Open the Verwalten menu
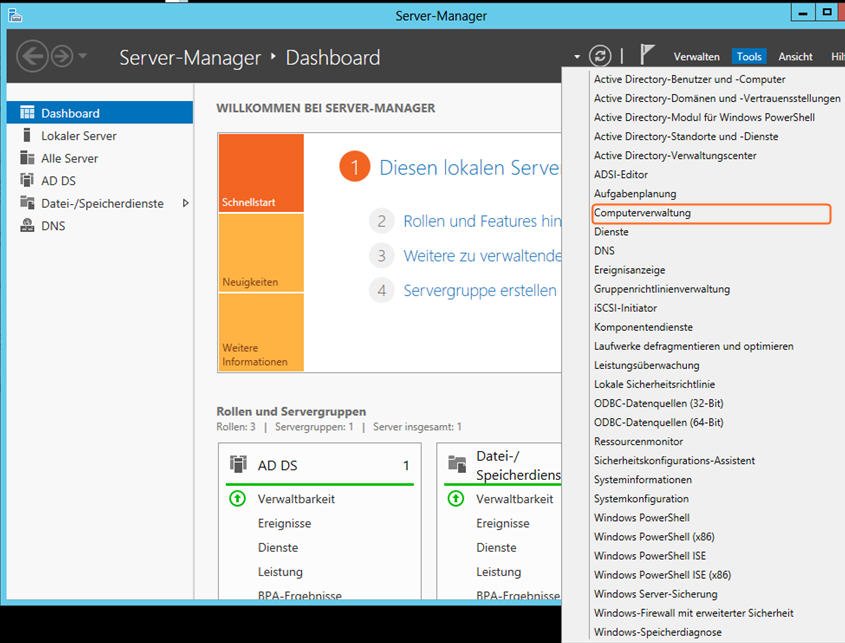This screenshot has height=643, width=845. tap(696, 57)
